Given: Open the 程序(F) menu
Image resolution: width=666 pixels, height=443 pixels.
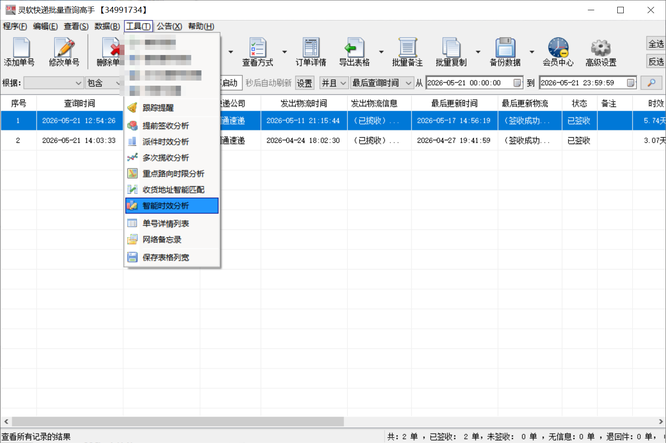Looking at the screenshot, I should click(x=15, y=26).
